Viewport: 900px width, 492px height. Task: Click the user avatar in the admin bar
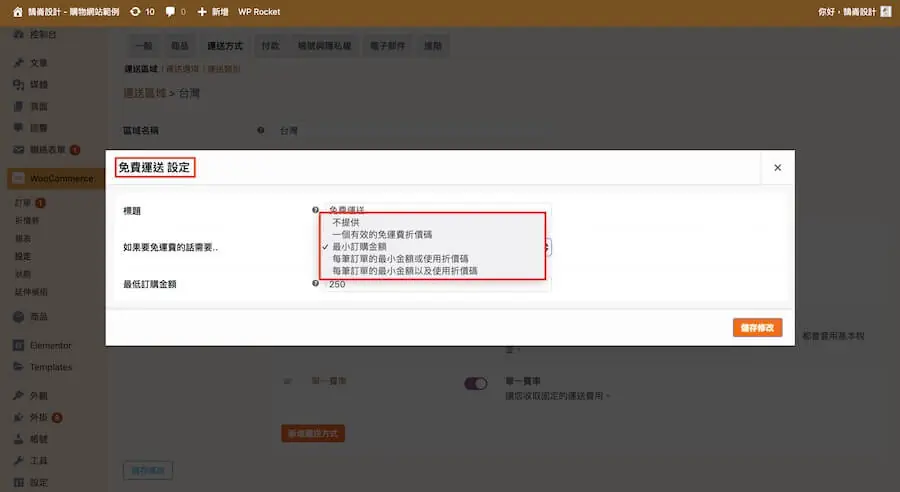point(886,11)
